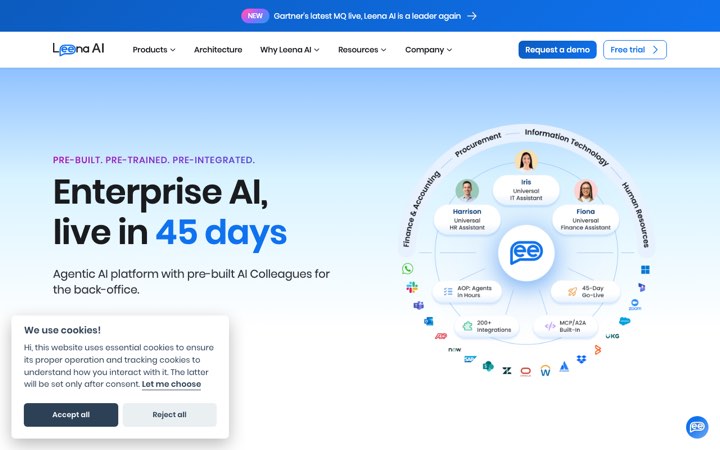The image size is (720, 450).
Task: Click Harrison avatar photo
Action: click(467, 190)
